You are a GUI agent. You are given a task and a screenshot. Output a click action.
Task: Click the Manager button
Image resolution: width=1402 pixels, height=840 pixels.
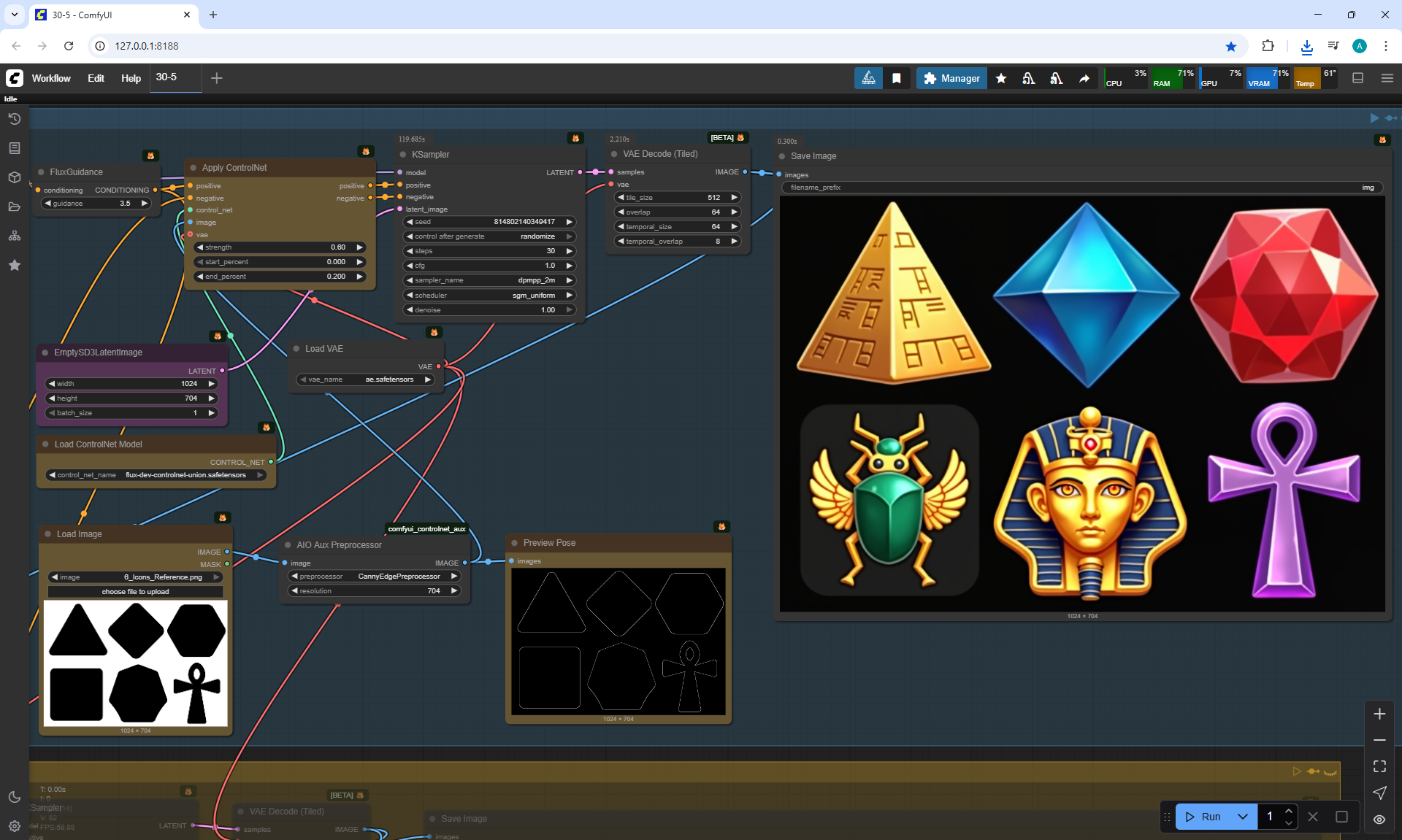(951, 78)
